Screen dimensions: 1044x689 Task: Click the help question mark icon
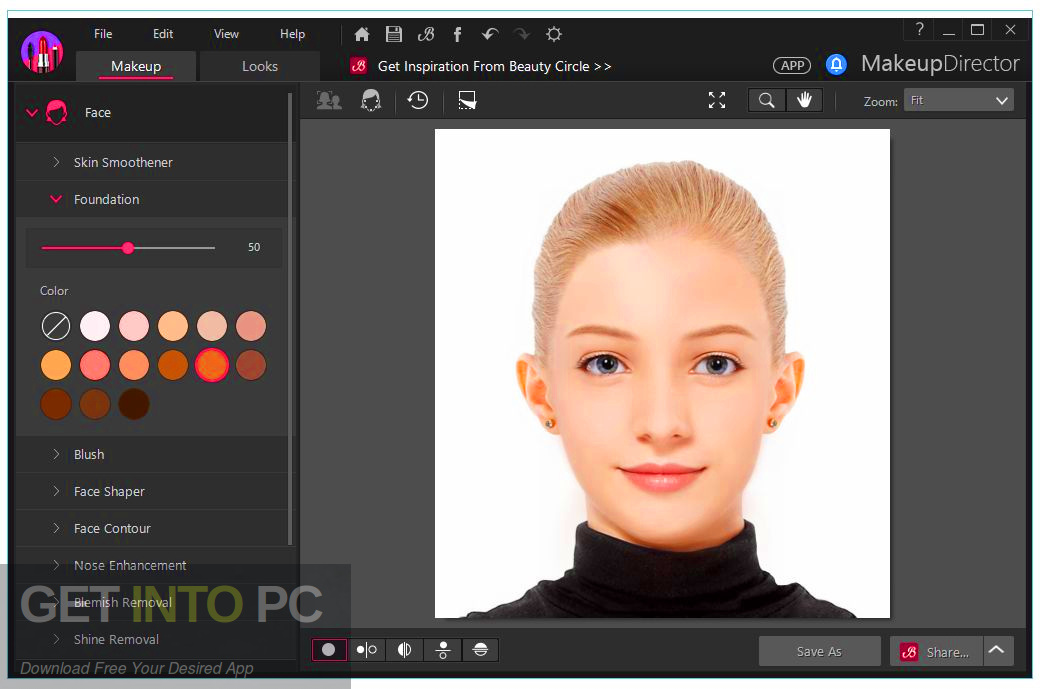coord(919,29)
